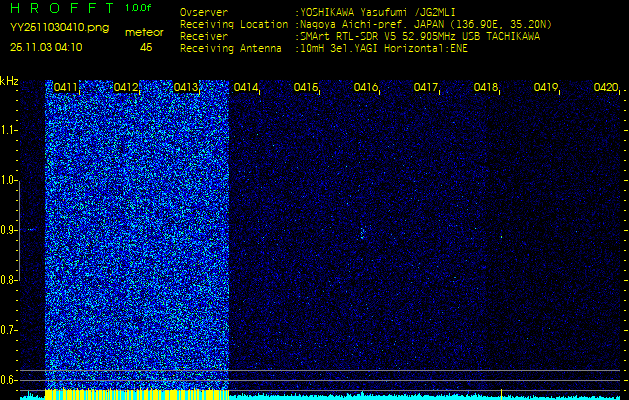Click the yellow saturated level bar at bottom

137,394
